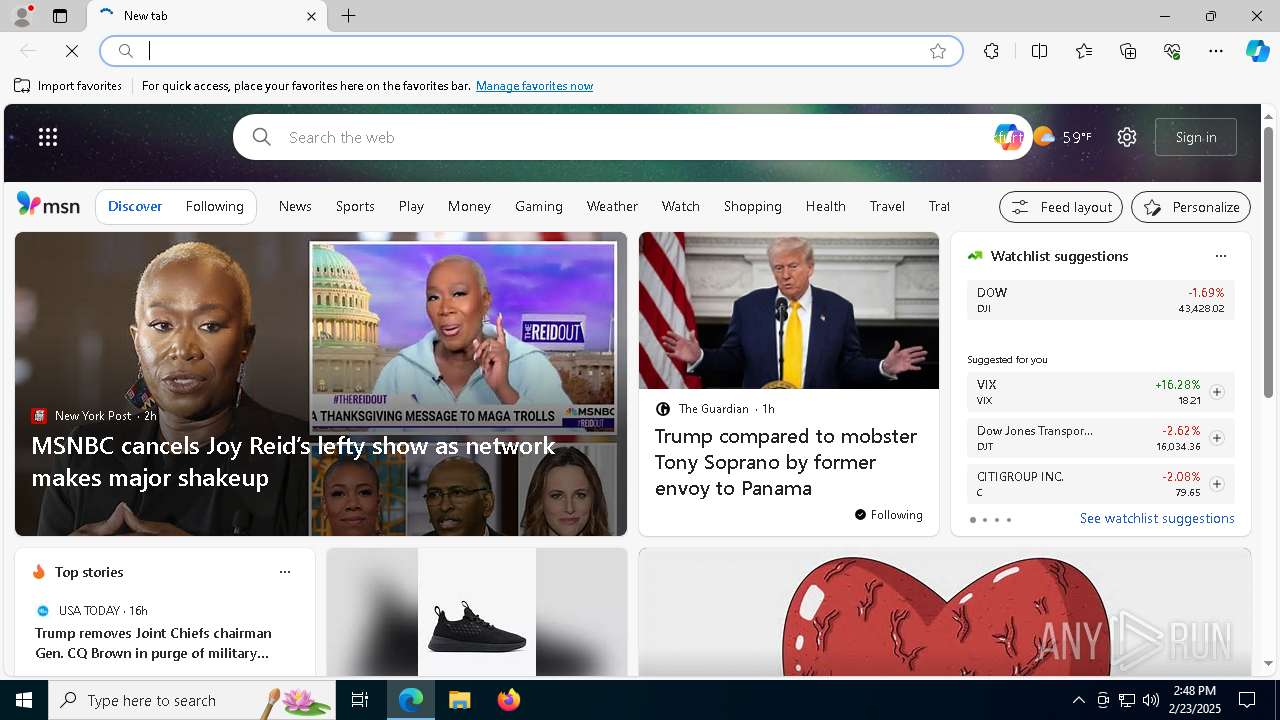This screenshot has height=720, width=1280.
Task: Add VIX to watchlist
Action: [1216, 392]
